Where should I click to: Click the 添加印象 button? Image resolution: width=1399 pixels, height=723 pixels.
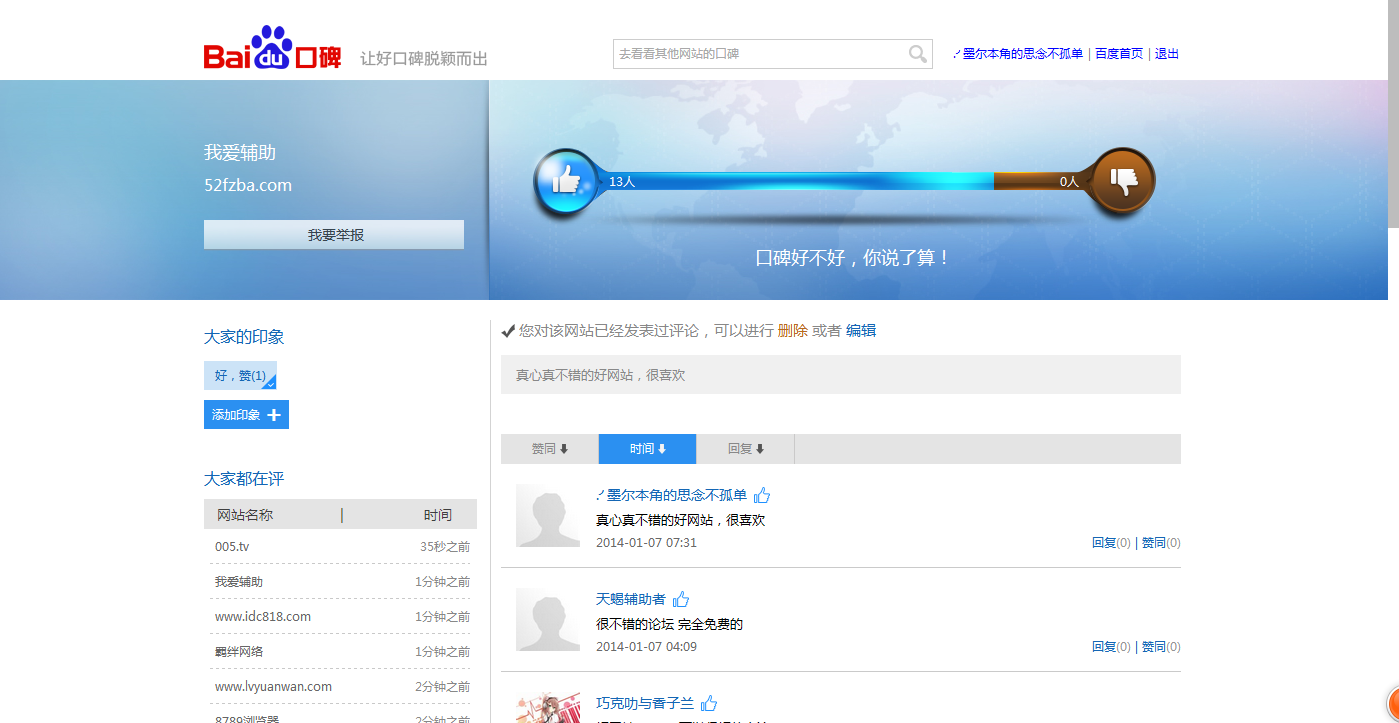pos(246,415)
